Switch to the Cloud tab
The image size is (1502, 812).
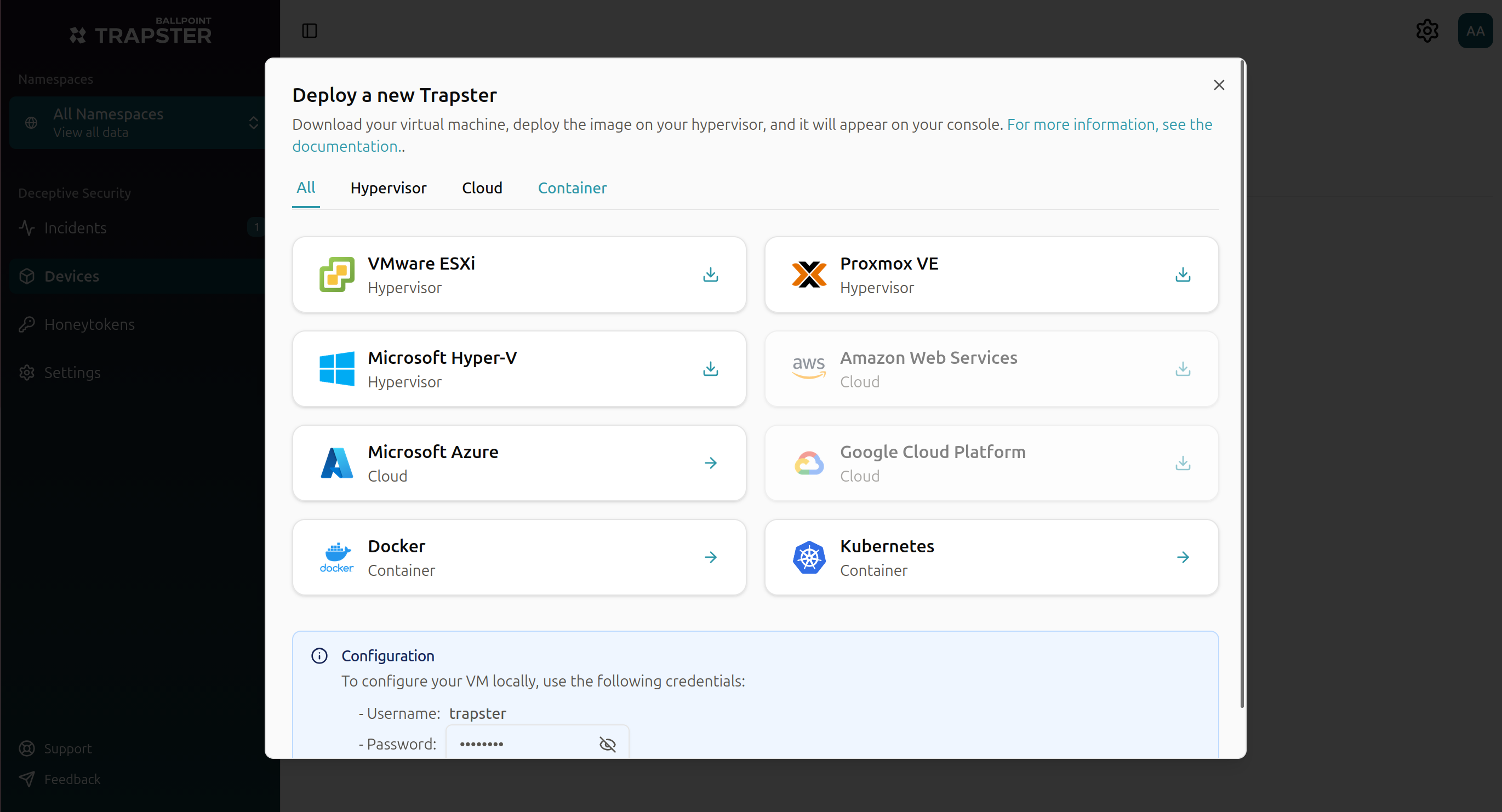click(482, 188)
